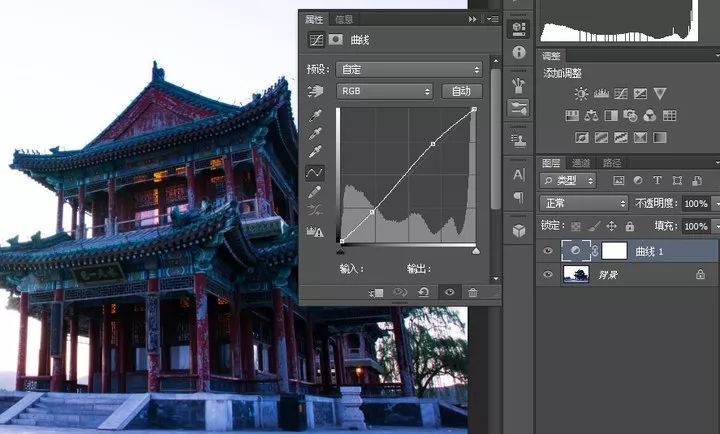Image resolution: width=720 pixels, height=434 pixels.
Task: Select the black point eyedropper in Curves
Action: click(315, 115)
